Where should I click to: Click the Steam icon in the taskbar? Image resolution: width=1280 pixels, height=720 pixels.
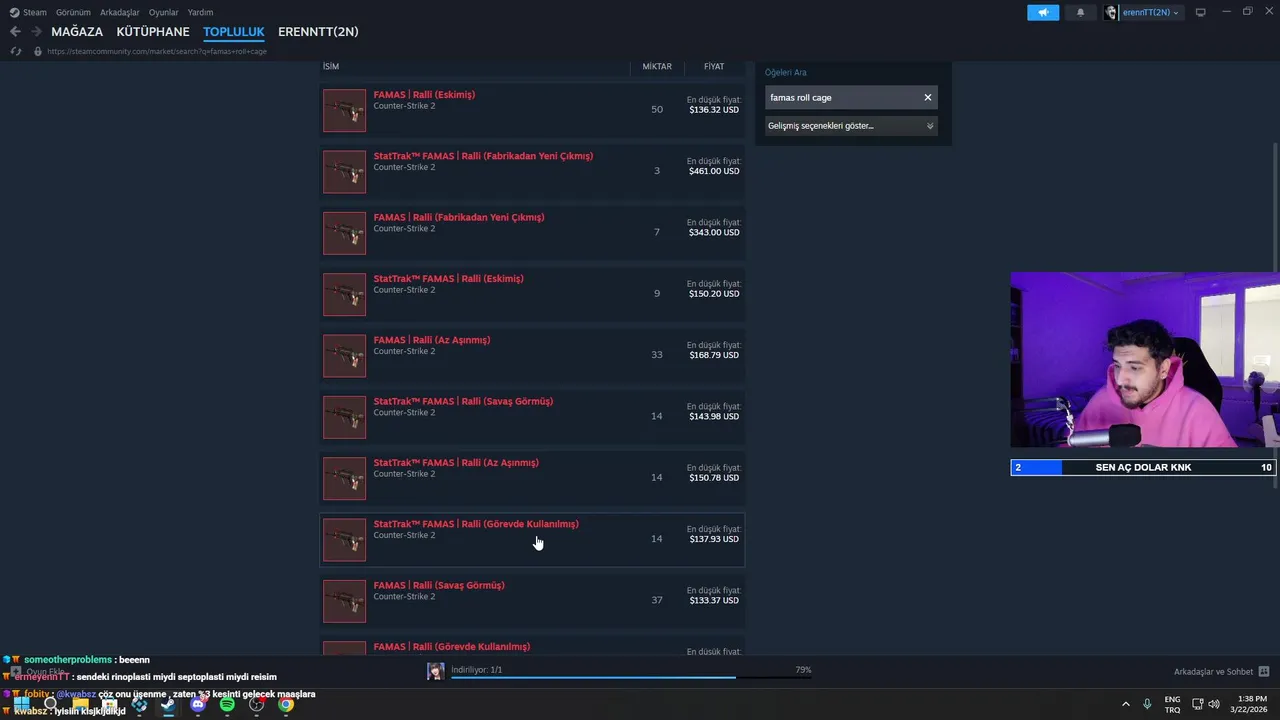(168, 705)
